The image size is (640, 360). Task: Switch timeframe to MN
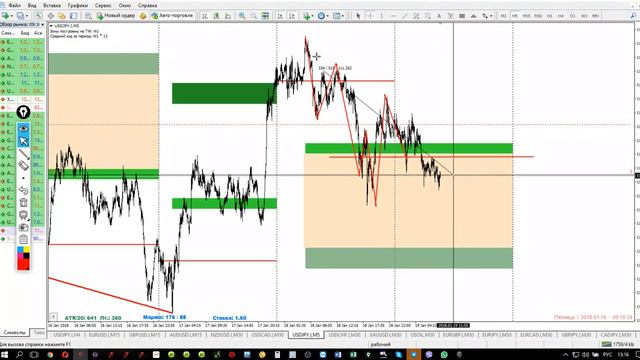596,16
